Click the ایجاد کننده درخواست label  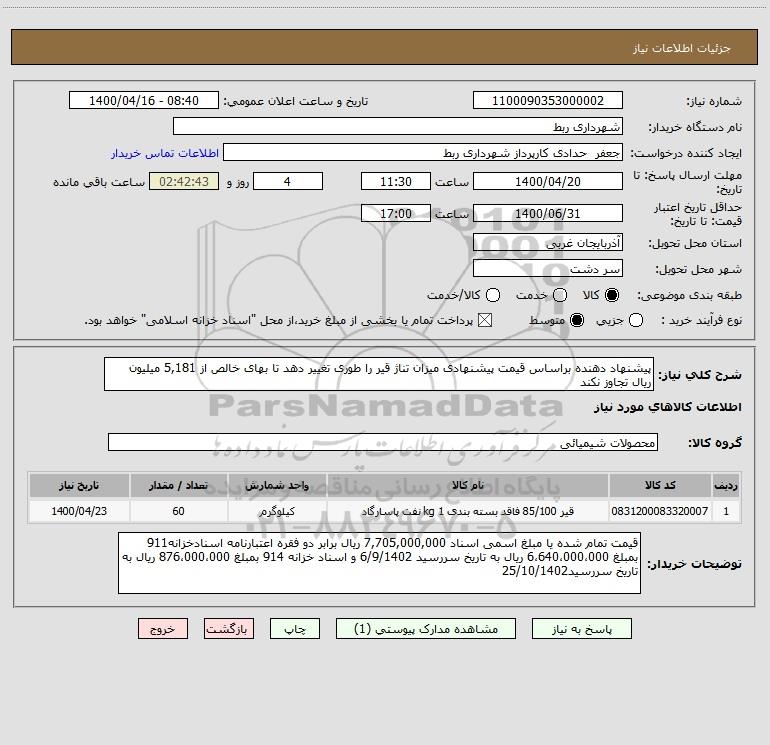(x=686, y=153)
